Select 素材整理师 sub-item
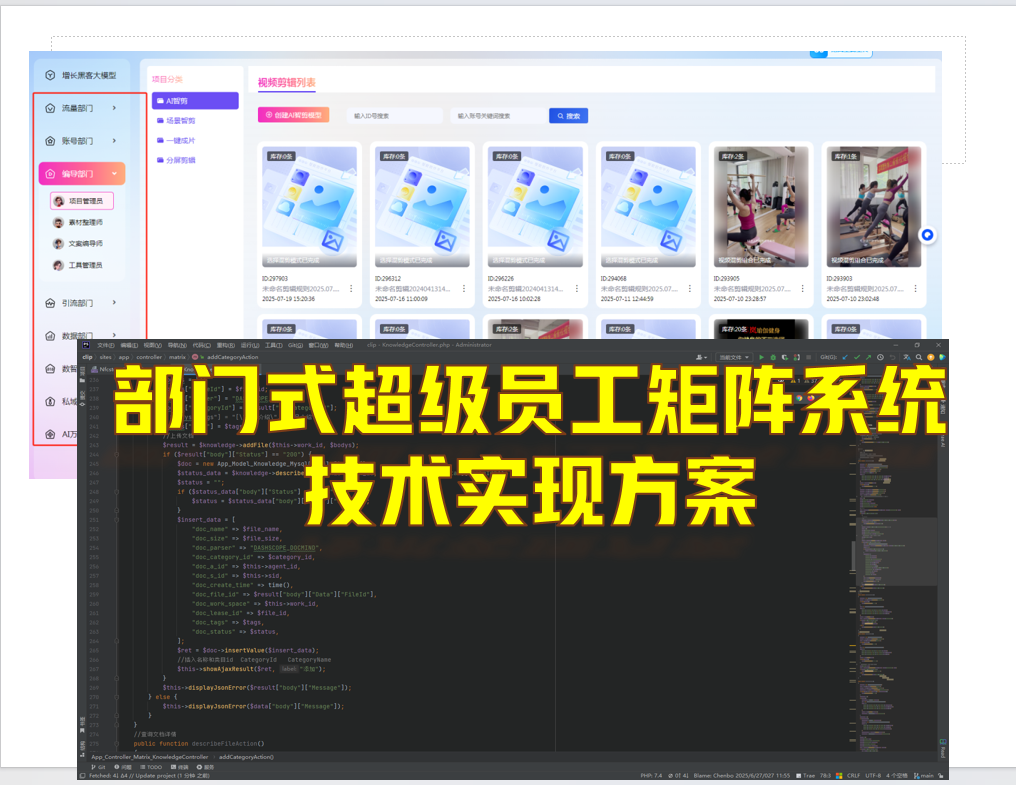This screenshot has height=785, width=1016. 78,222
